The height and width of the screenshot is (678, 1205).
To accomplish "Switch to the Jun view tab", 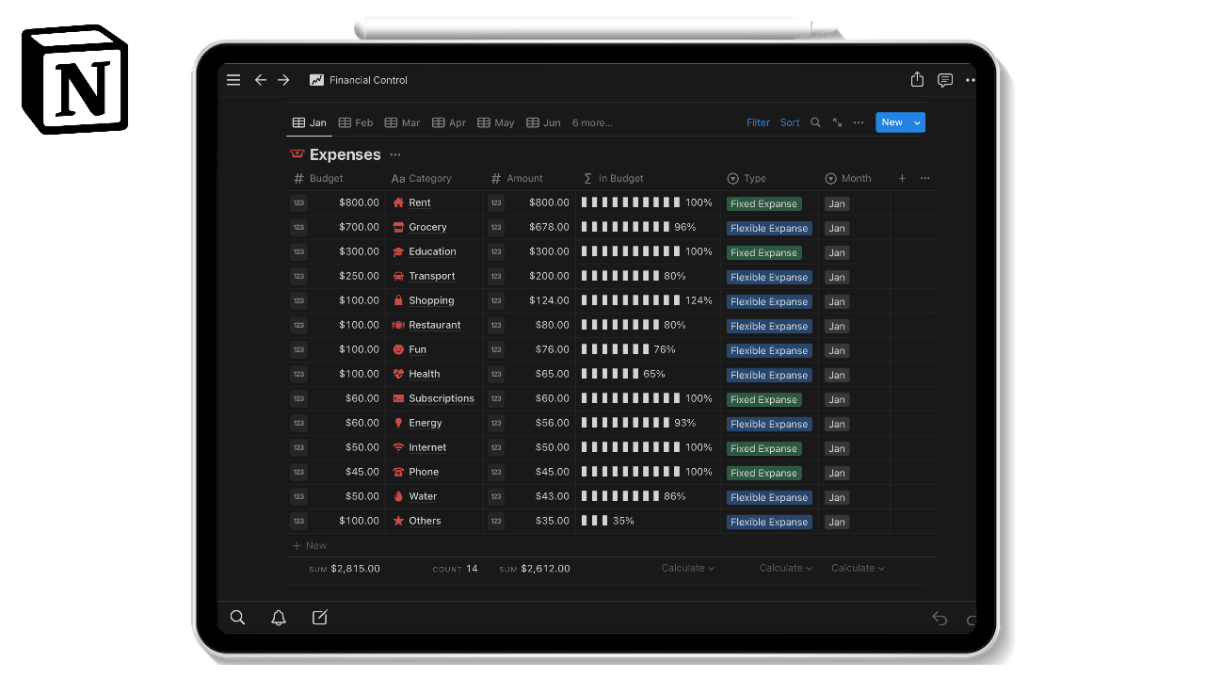I will (x=544, y=123).
